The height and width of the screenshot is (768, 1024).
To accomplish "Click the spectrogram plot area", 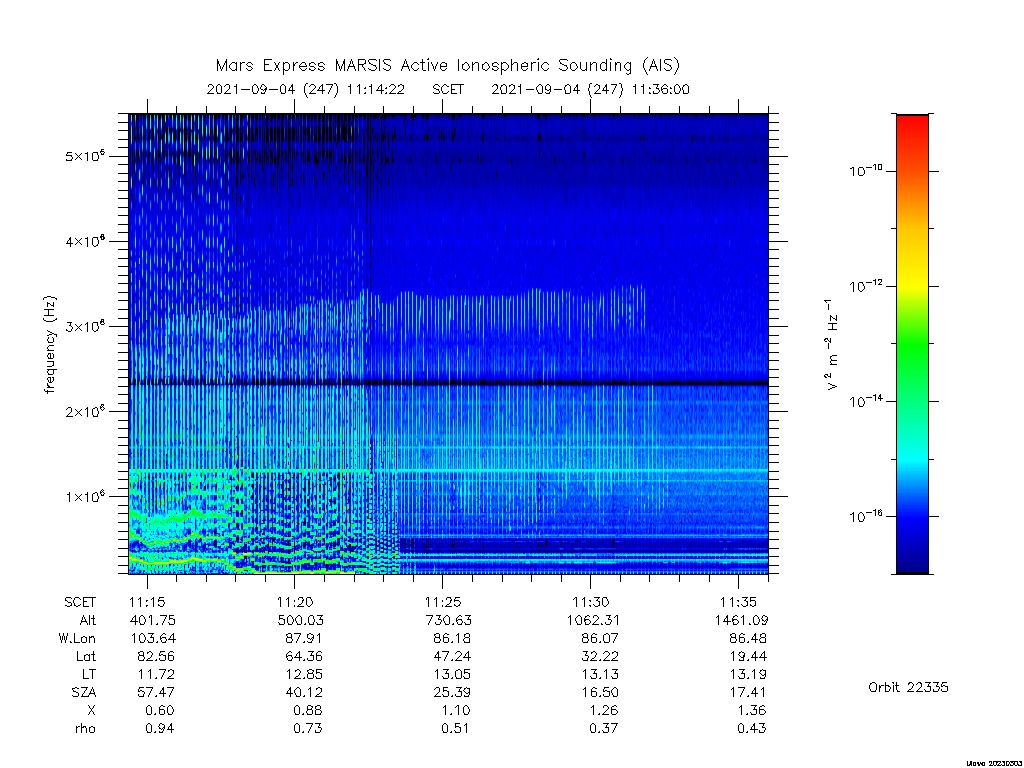I will [x=449, y=344].
